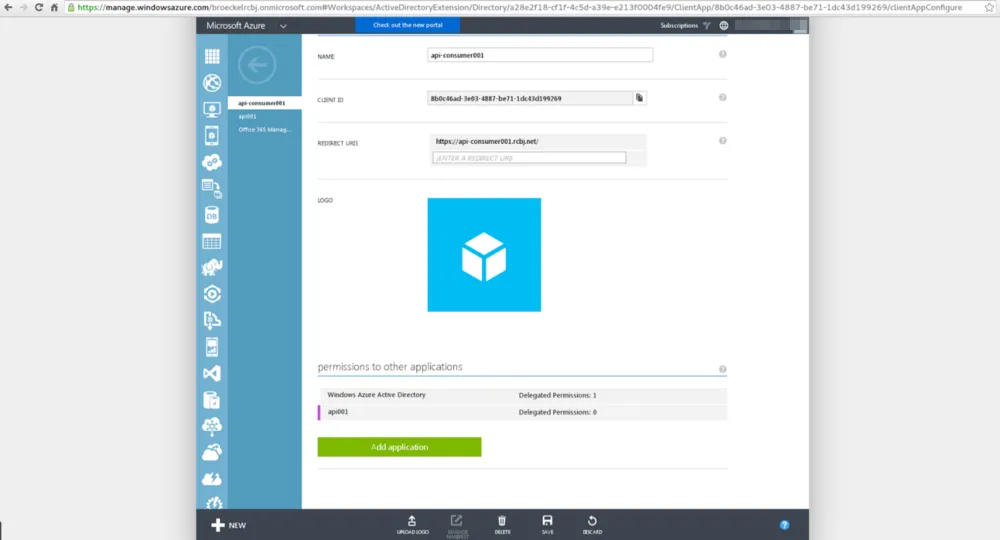The height and width of the screenshot is (540, 1000).
Task: Click the browser home button
Action: [x=54, y=8]
